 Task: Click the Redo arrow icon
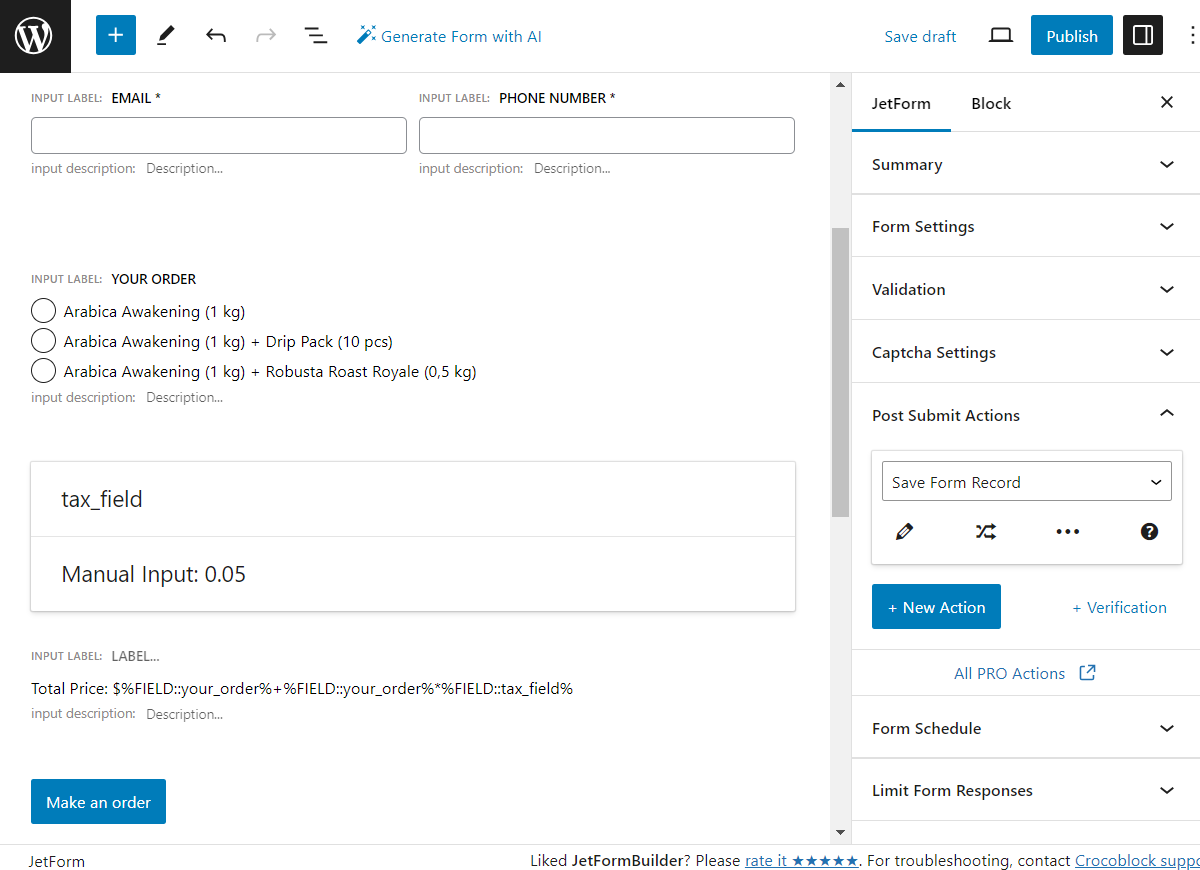click(265, 35)
